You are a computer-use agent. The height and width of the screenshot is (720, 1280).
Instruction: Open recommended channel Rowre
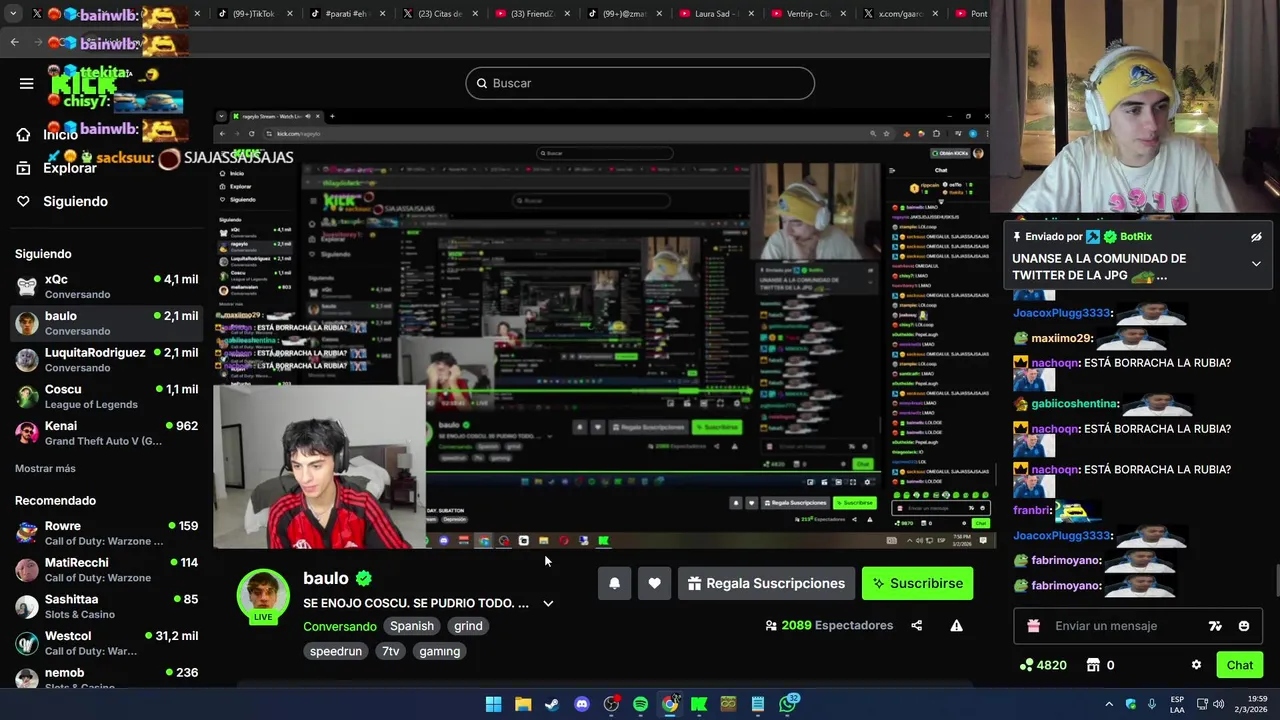(107, 533)
